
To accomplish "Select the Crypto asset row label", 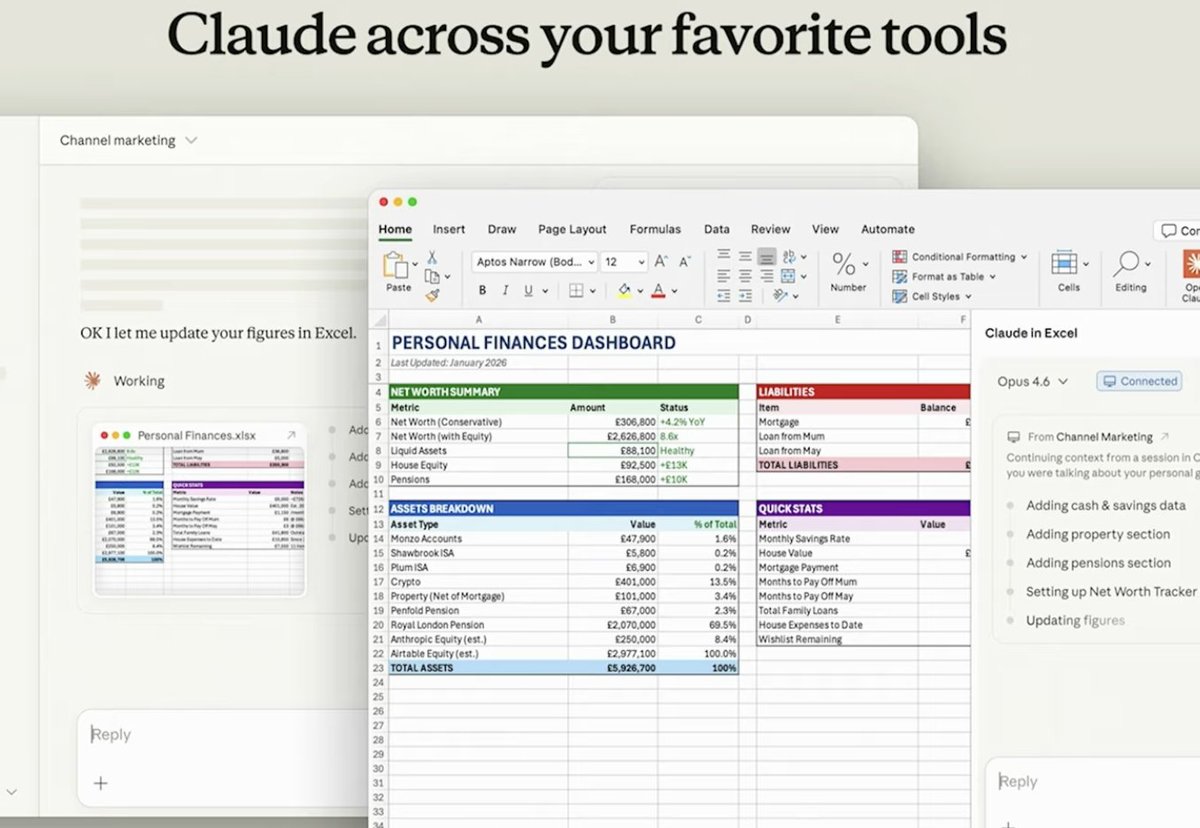I will point(407,582).
